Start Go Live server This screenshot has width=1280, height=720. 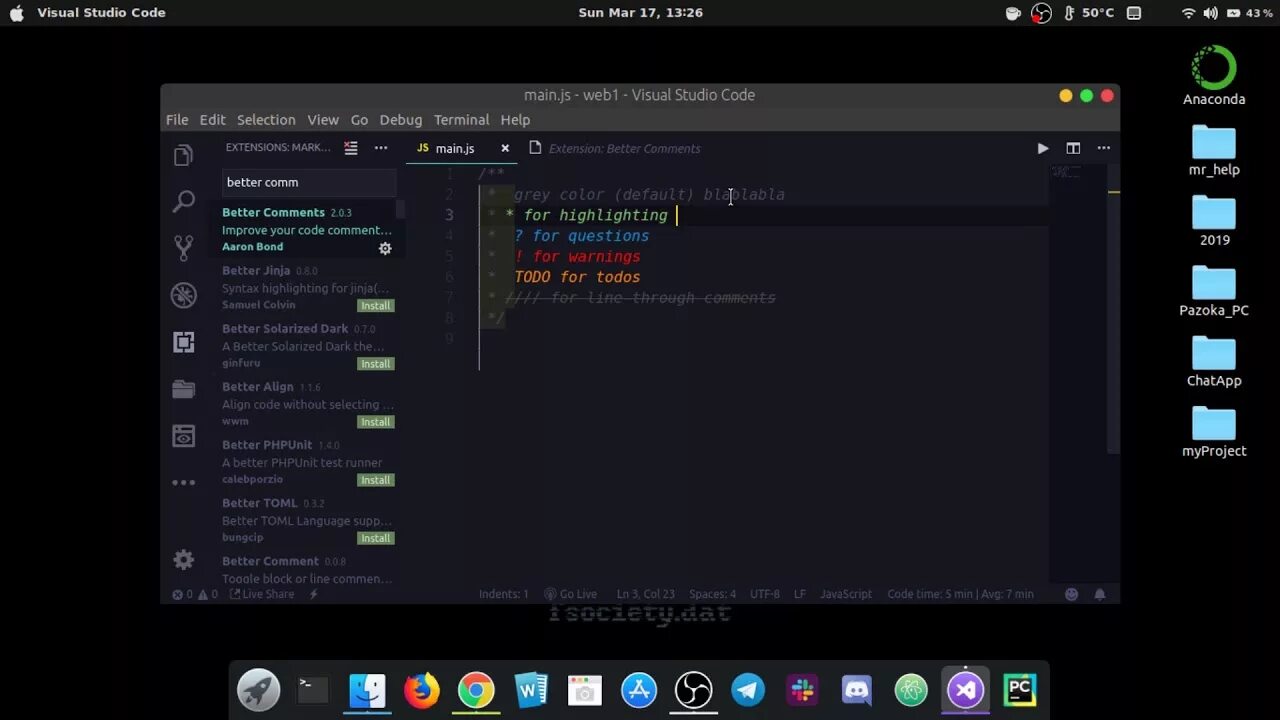pyautogui.click(x=571, y=594)
